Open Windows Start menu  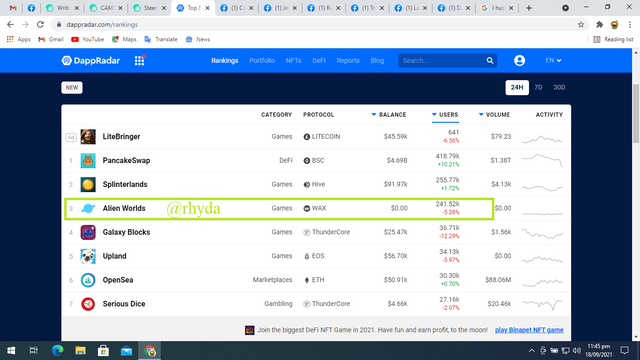11,351
